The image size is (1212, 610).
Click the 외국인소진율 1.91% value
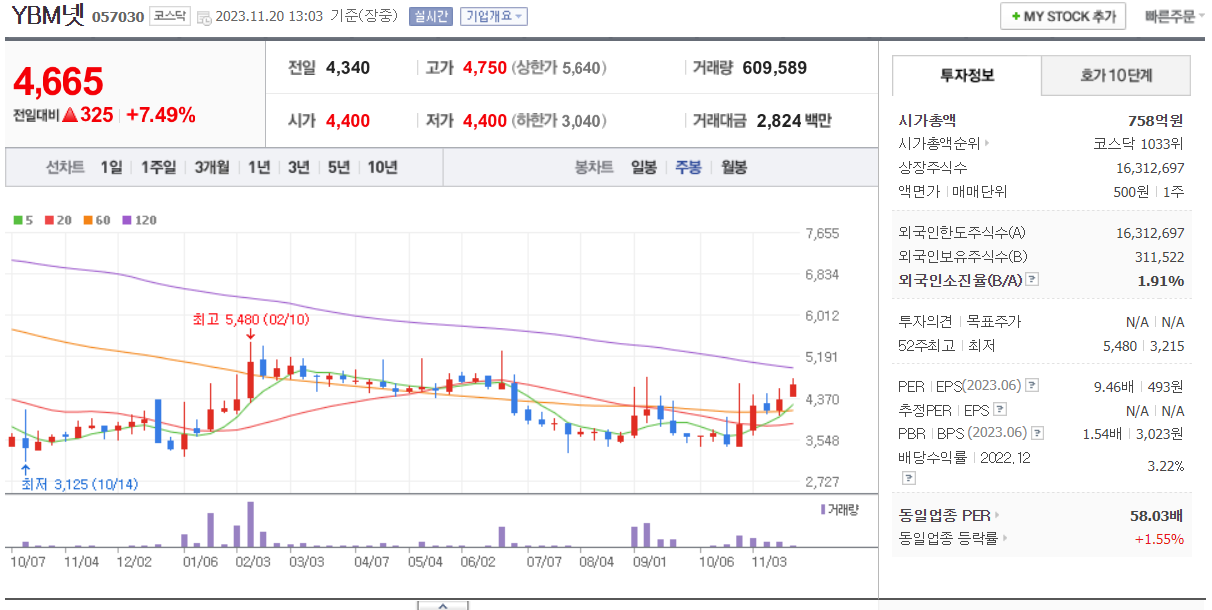click(x=1161, y=280)
